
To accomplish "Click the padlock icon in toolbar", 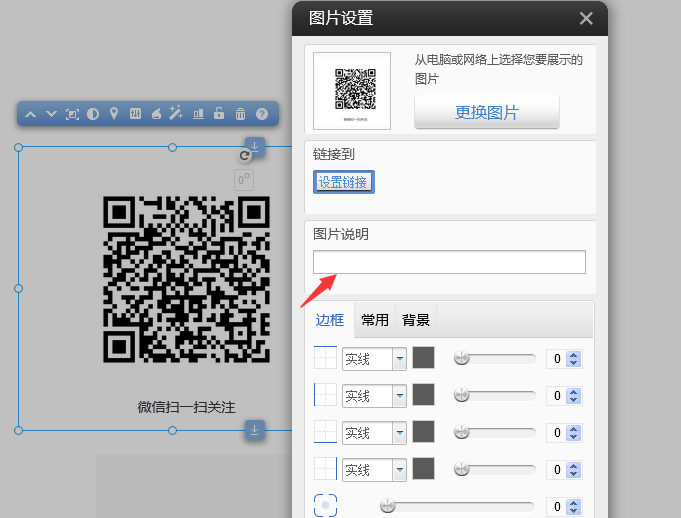I will coord(219,114).
